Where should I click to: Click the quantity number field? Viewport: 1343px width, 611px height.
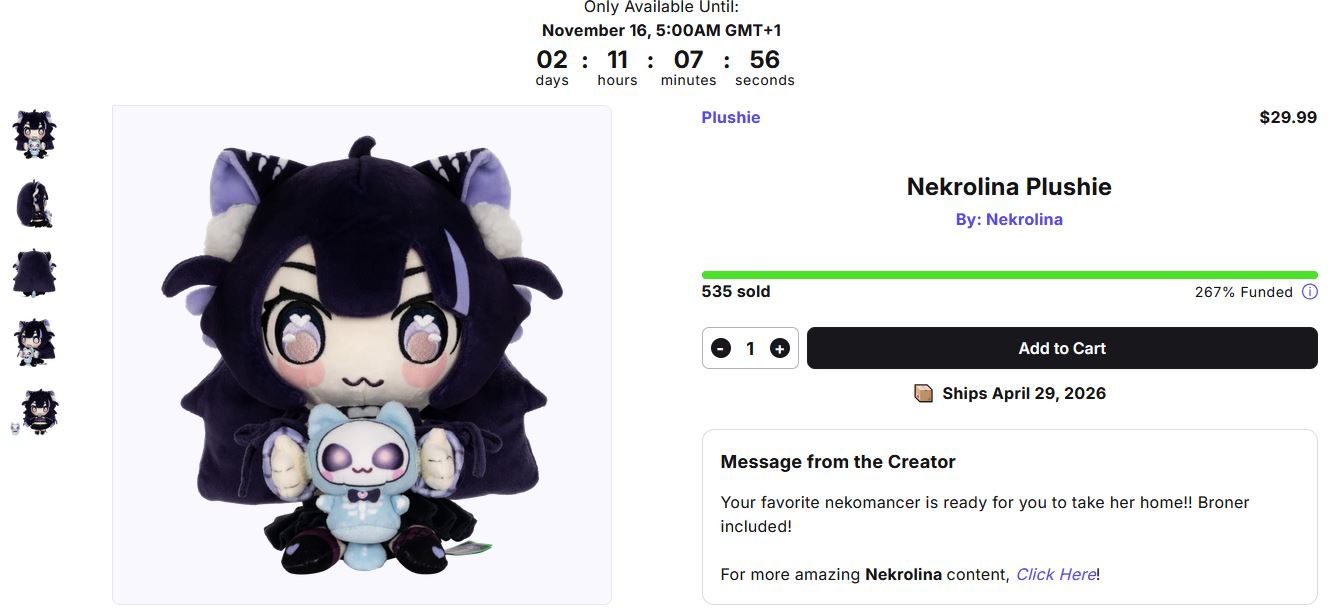(x=750, y=348)
